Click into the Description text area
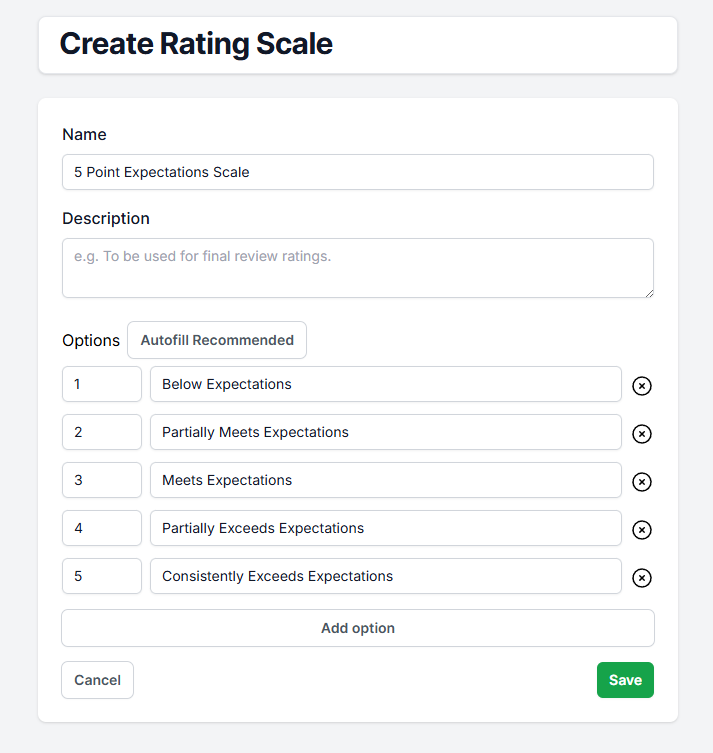The width and height of the screenshot is (713, 753). [x=357, y=268]
